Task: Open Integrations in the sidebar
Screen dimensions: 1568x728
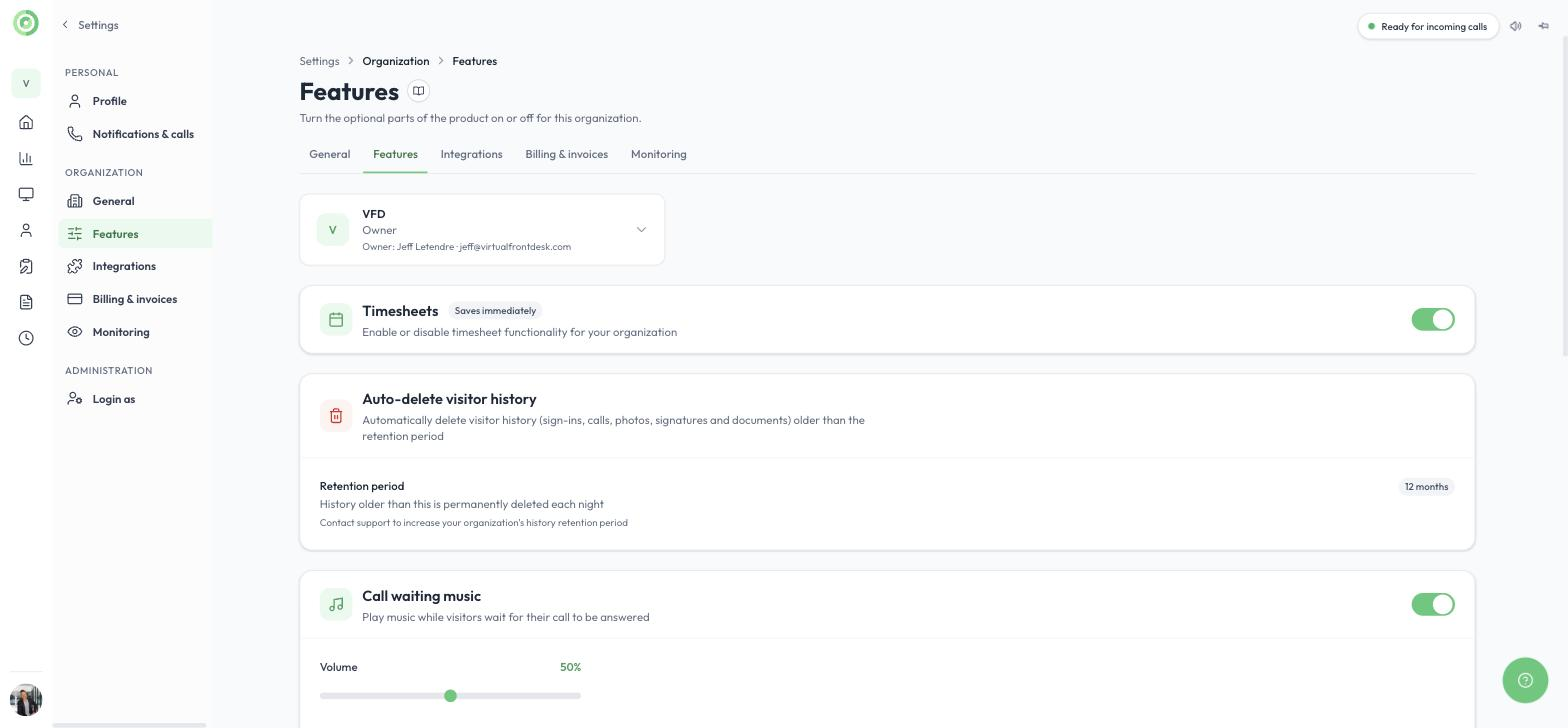Action: [x=135, y=266]
